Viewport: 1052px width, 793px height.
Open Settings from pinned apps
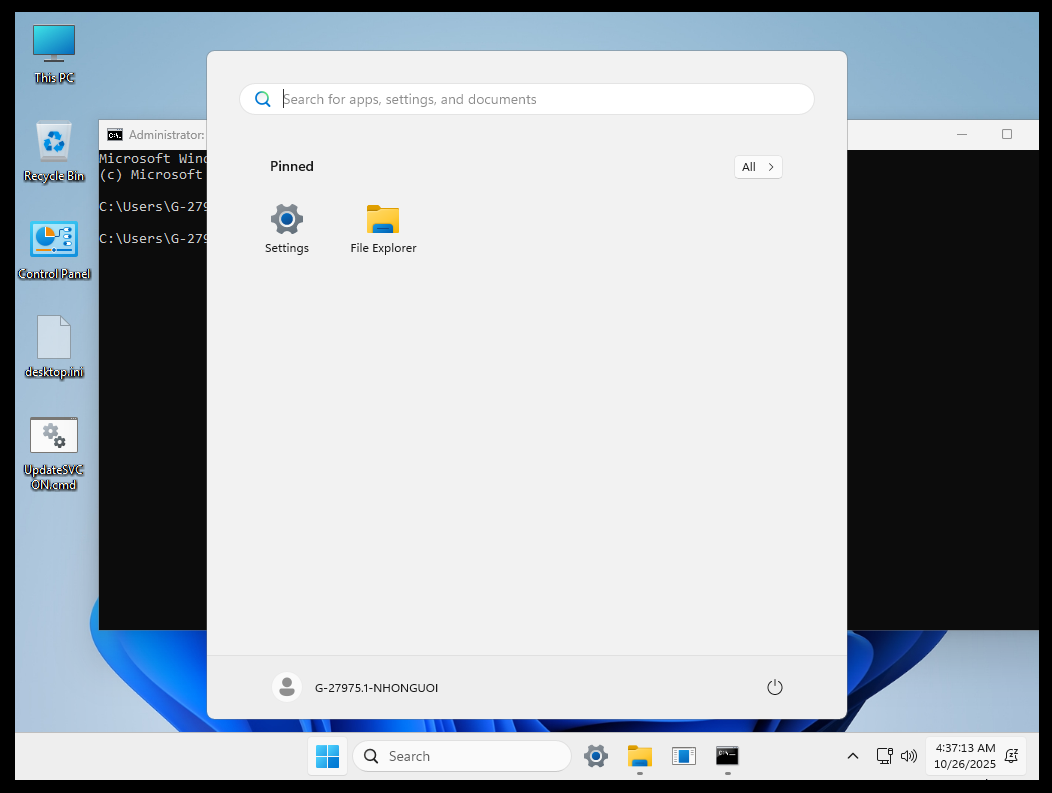click(x=286, y=229)
